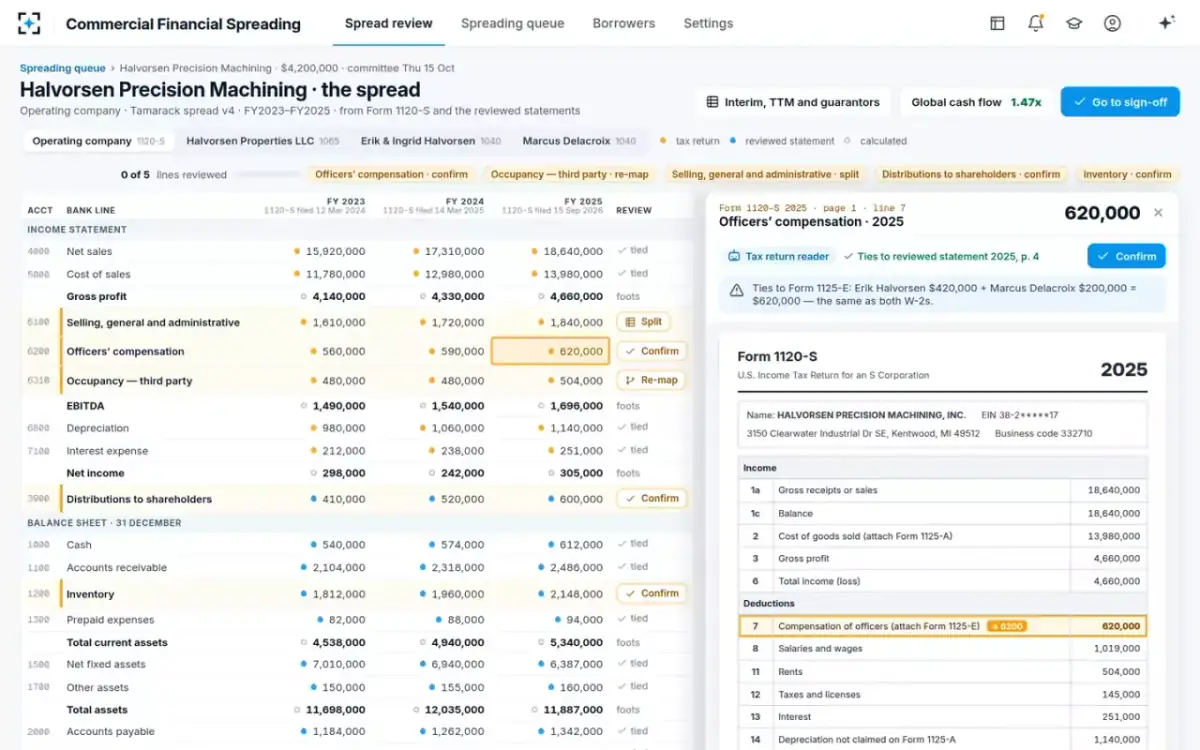Viewport: 1200px width, 750px height.
Task: Click Form line 7 Compensation of officers
Action: [x=943, y=626]
